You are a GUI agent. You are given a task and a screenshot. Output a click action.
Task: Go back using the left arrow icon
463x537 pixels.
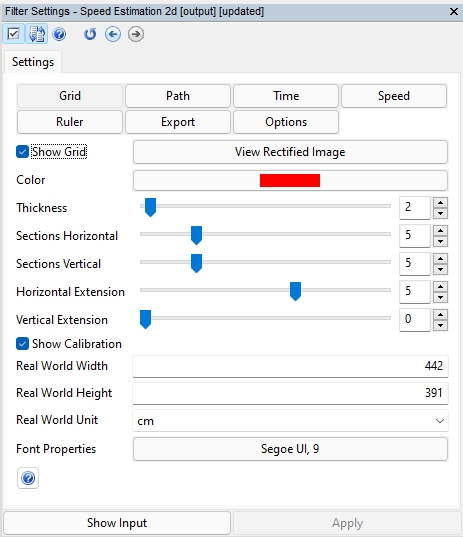click(x=113, y=34)
